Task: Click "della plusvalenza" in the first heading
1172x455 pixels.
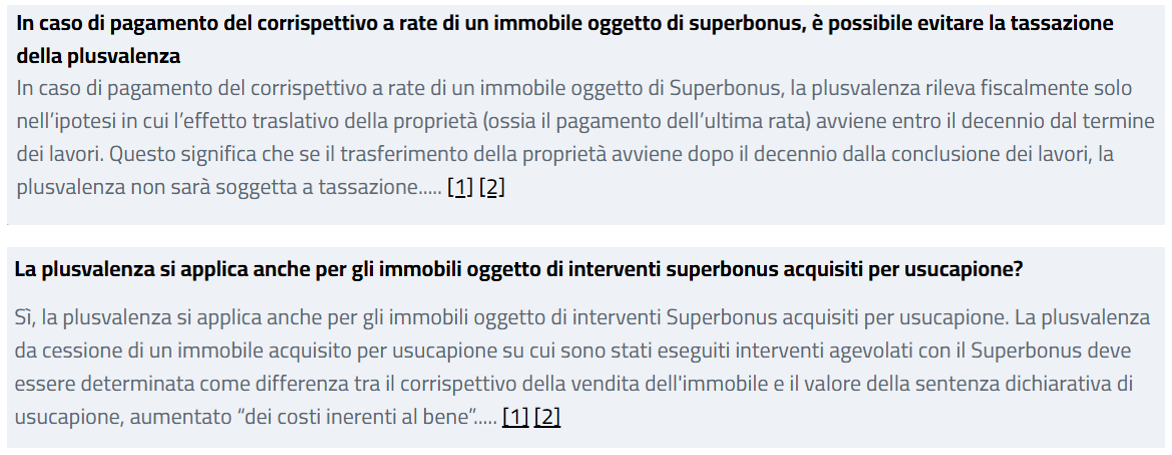Action: tap(99, 55)
